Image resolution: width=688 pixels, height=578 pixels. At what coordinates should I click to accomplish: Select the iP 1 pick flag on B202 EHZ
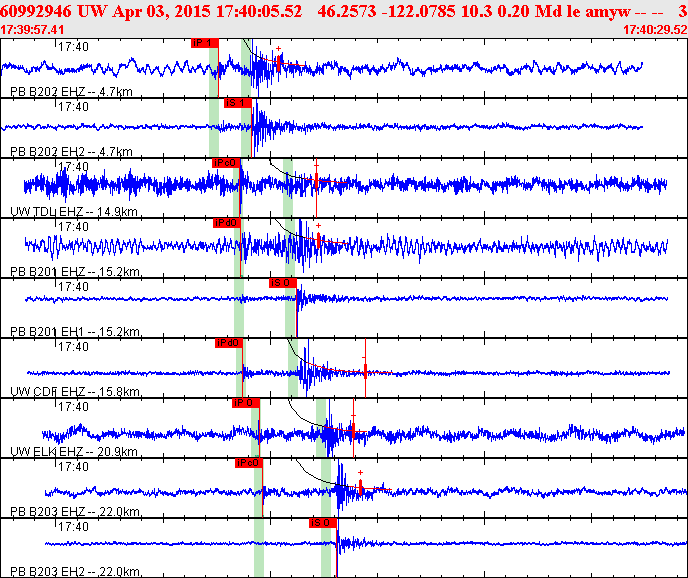(204, 43)
